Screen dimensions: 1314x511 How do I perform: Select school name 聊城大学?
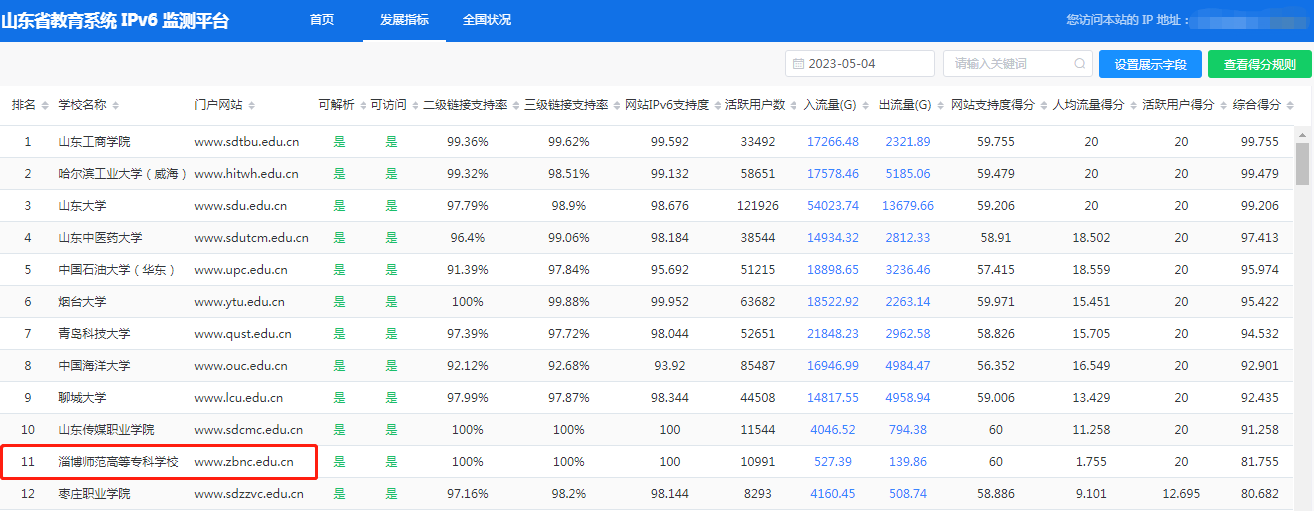[x=82, y=398]
